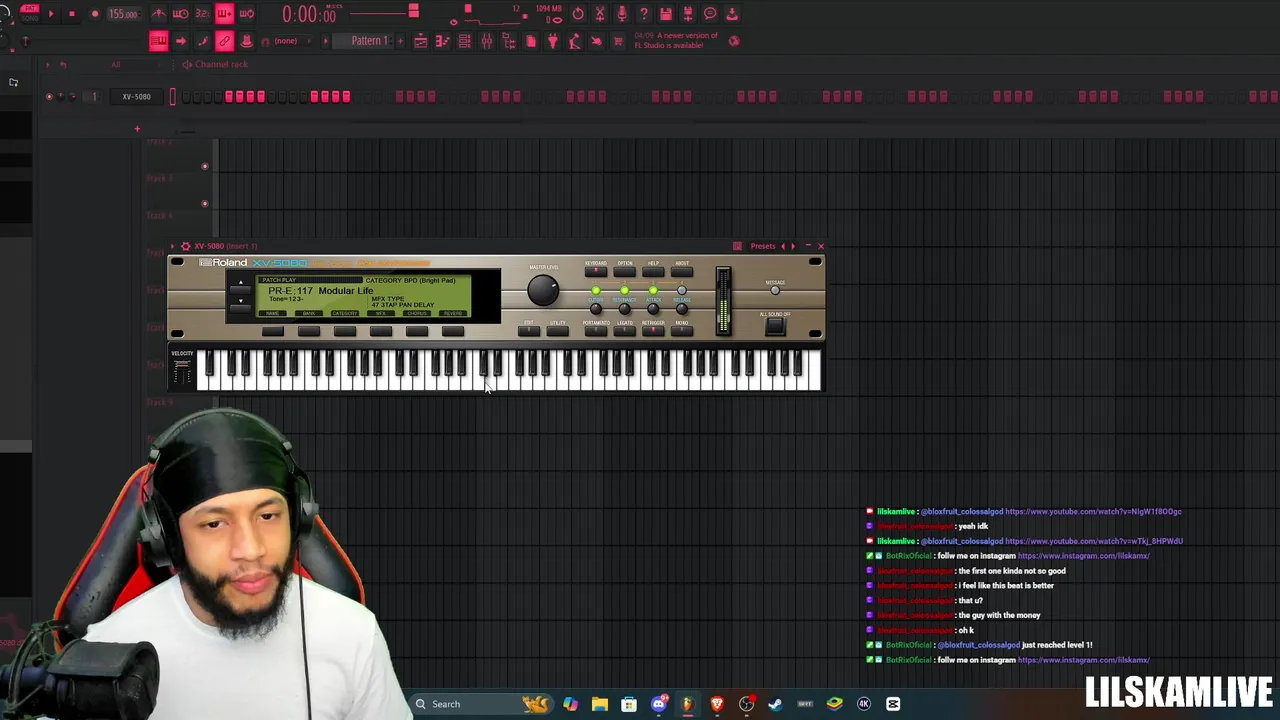Open the online shop cart icon
The height and width of the screenshot is (720, 1280).
point(618,41)
